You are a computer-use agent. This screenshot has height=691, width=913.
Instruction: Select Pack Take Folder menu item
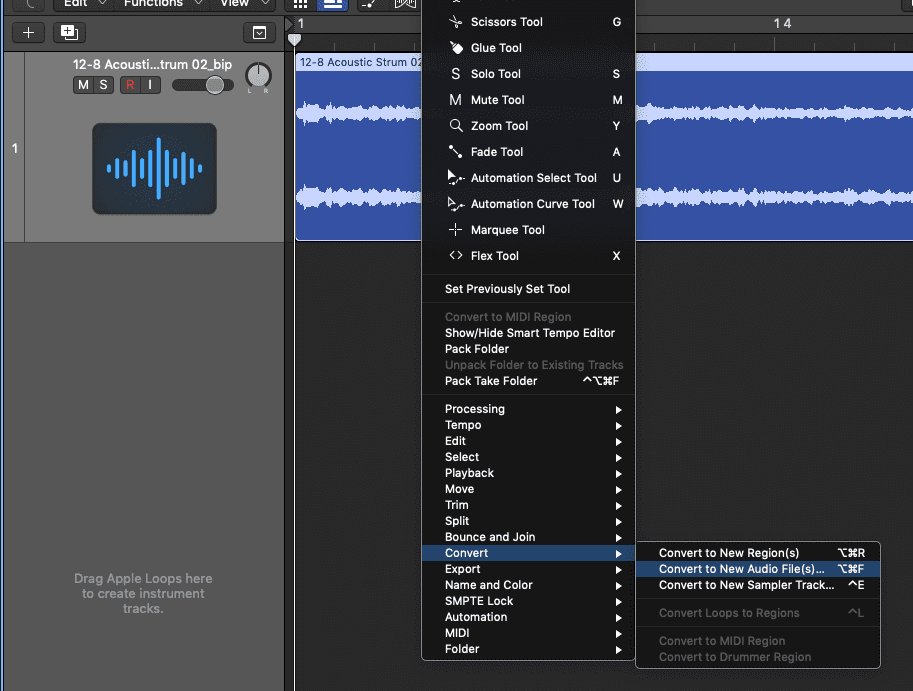pos(528,381)
